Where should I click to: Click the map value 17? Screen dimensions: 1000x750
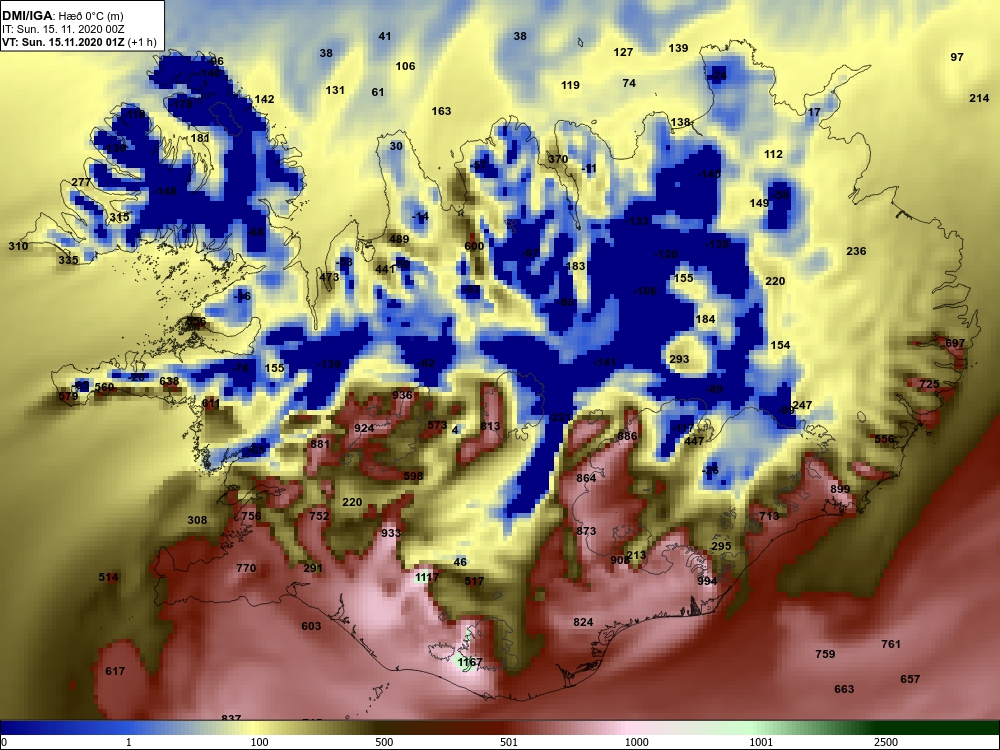pos(814,112)
